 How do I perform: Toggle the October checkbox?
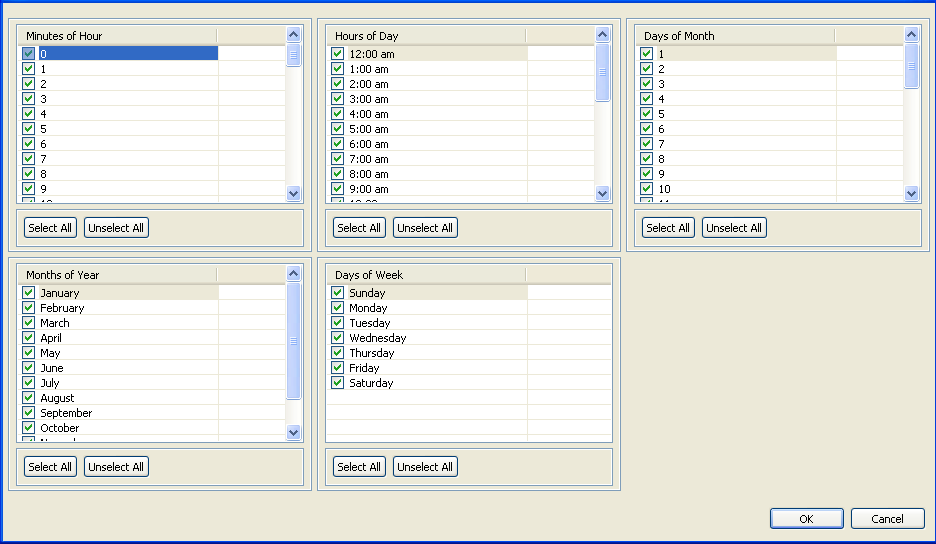click(x=28, y=427)
